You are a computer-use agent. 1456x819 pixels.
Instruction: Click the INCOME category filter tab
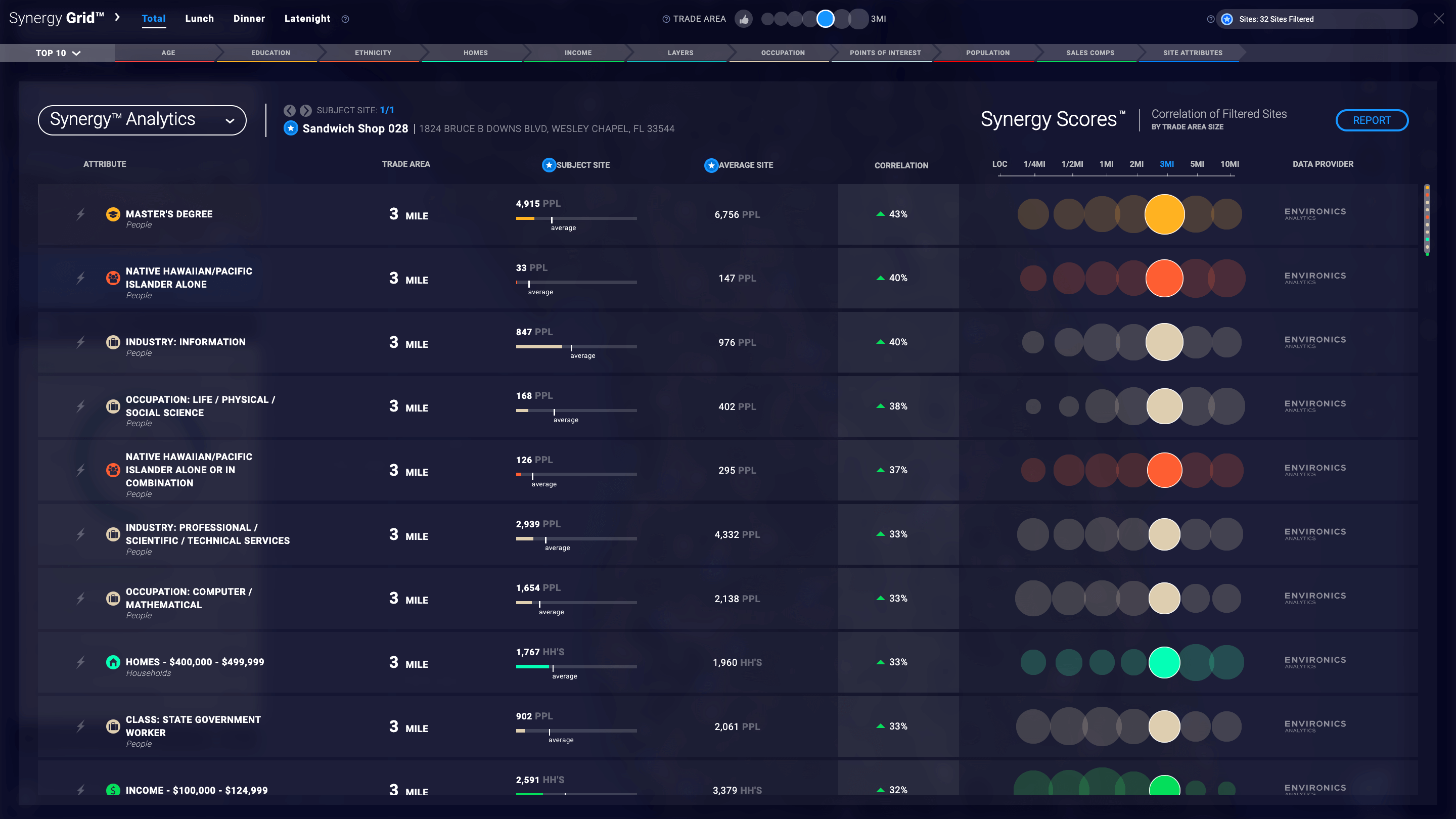tap(578, 52)
